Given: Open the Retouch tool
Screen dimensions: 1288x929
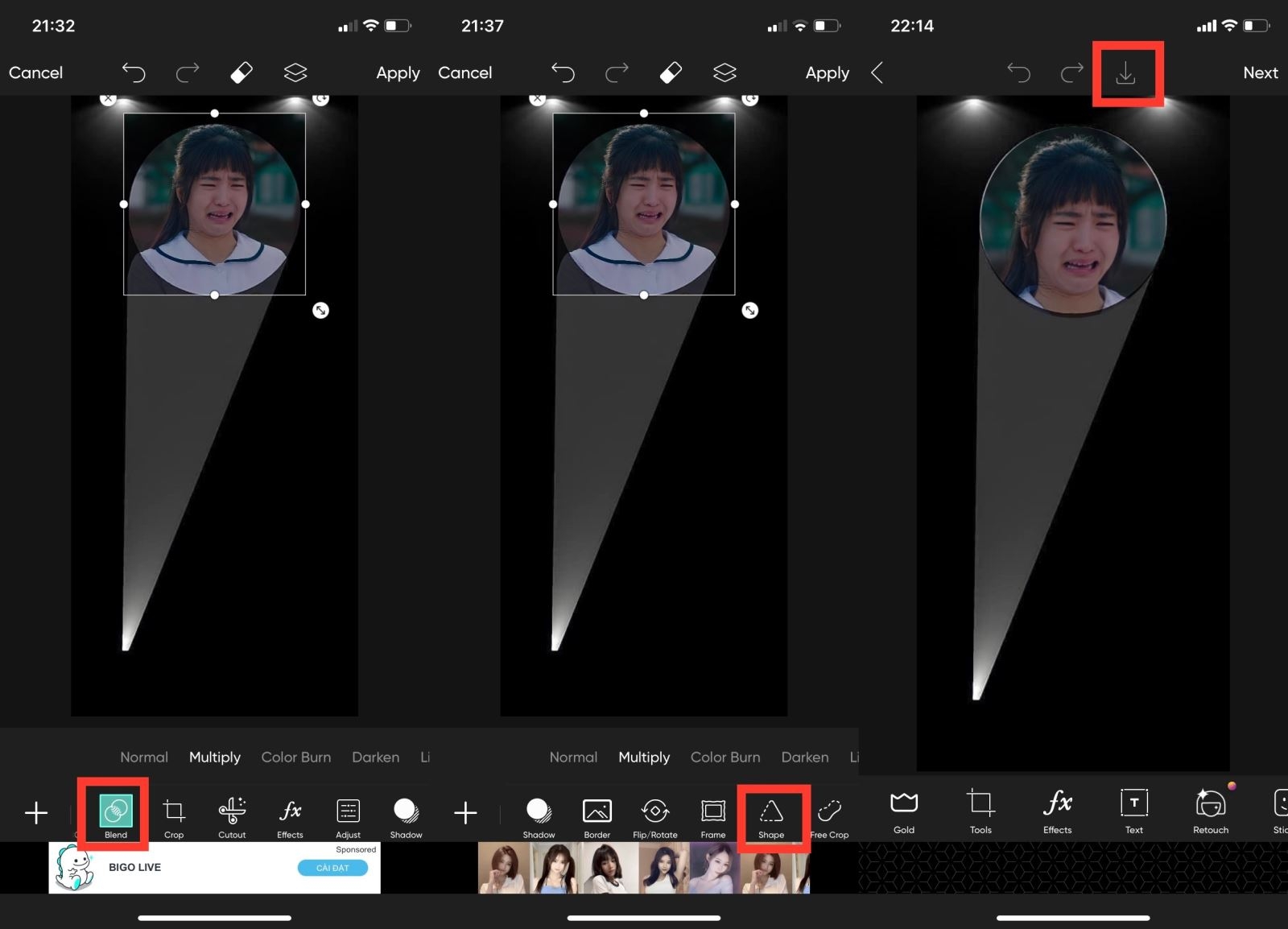Looking at the screenshot, I should coord(1211,811).
